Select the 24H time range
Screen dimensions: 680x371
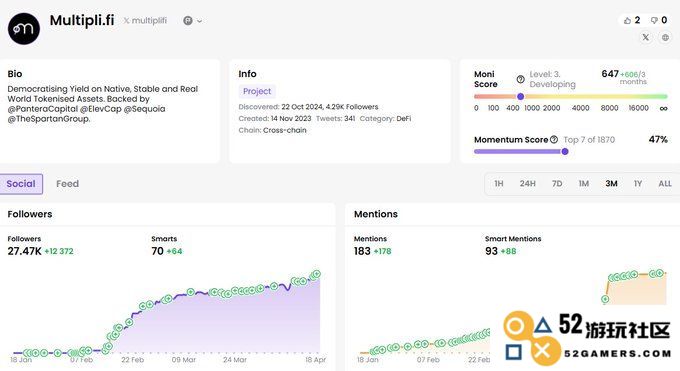[x=528, y=184]
